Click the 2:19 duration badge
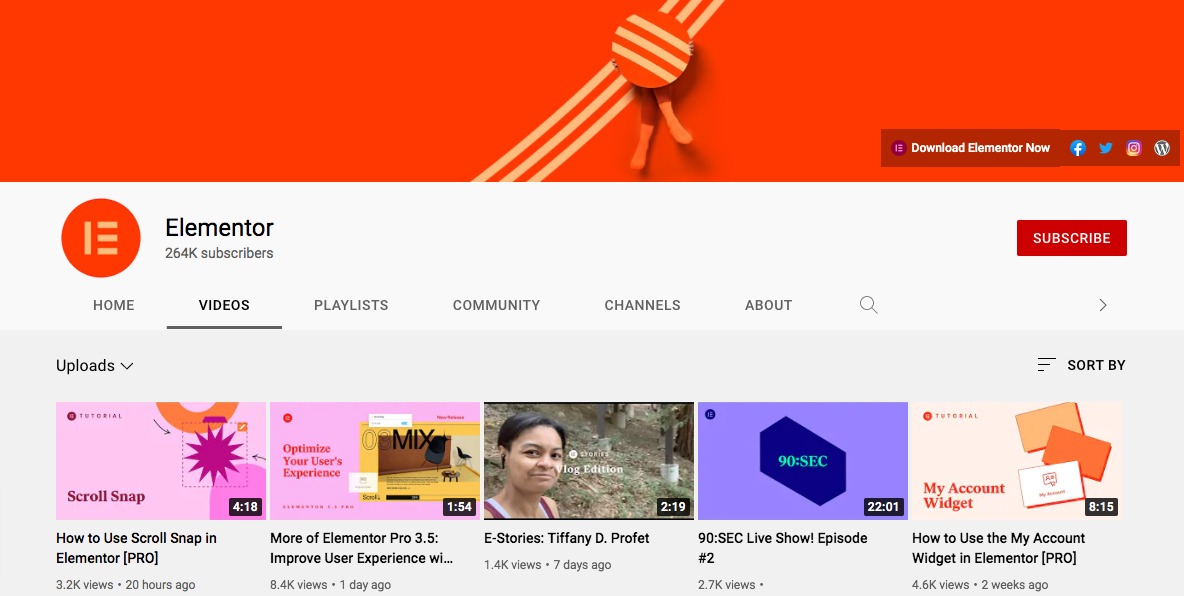The image size is (1184, 596). (x=673, y=507)
